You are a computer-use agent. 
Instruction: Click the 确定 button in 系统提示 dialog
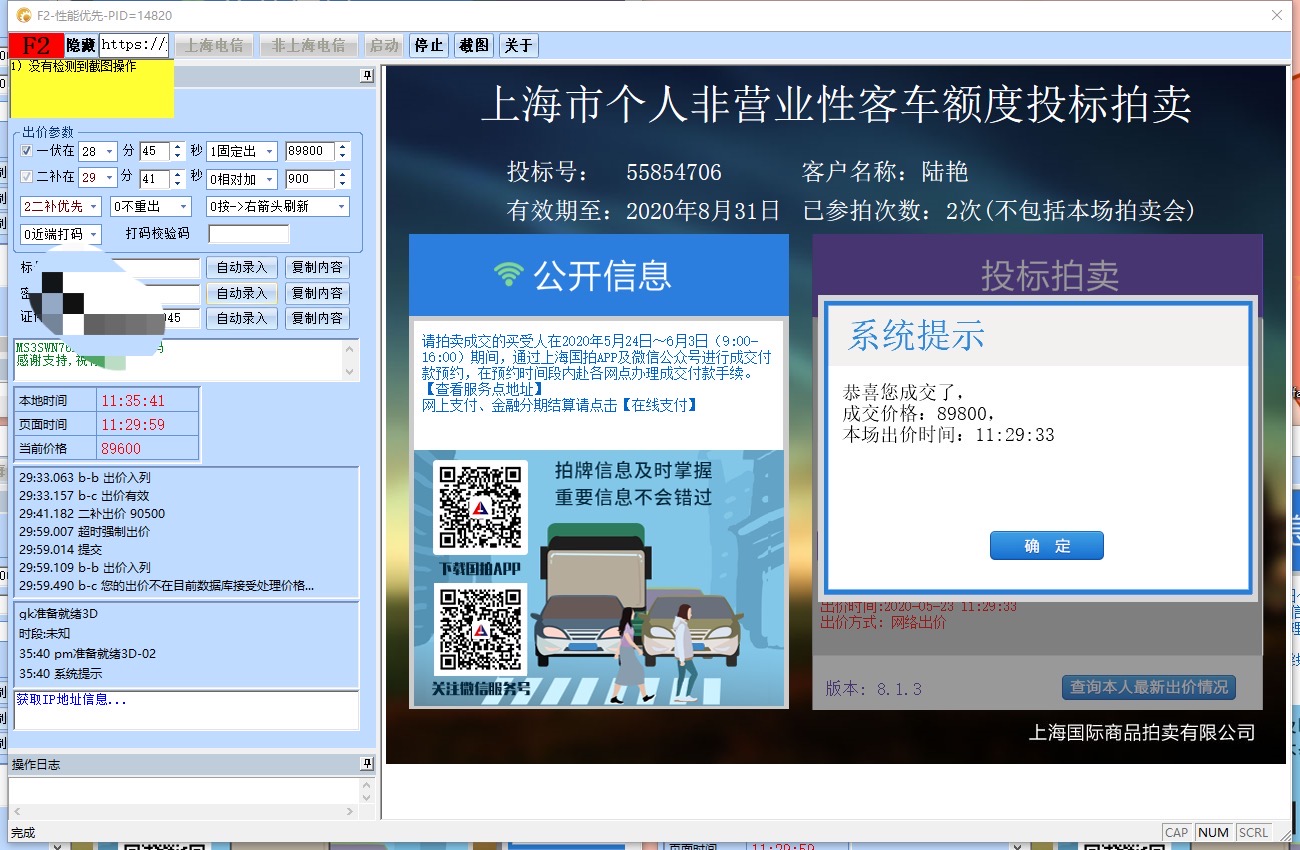[x=1047, y=546]
